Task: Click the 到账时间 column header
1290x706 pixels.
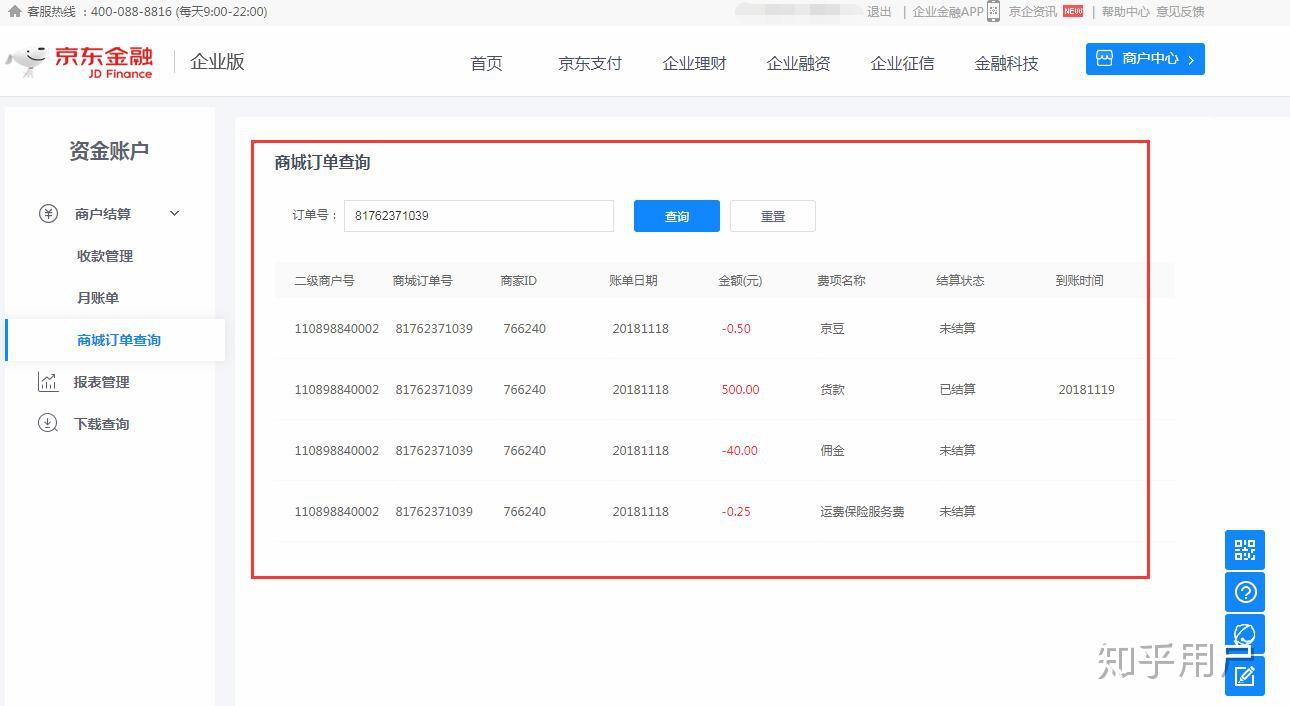Action: point(1079,281)
